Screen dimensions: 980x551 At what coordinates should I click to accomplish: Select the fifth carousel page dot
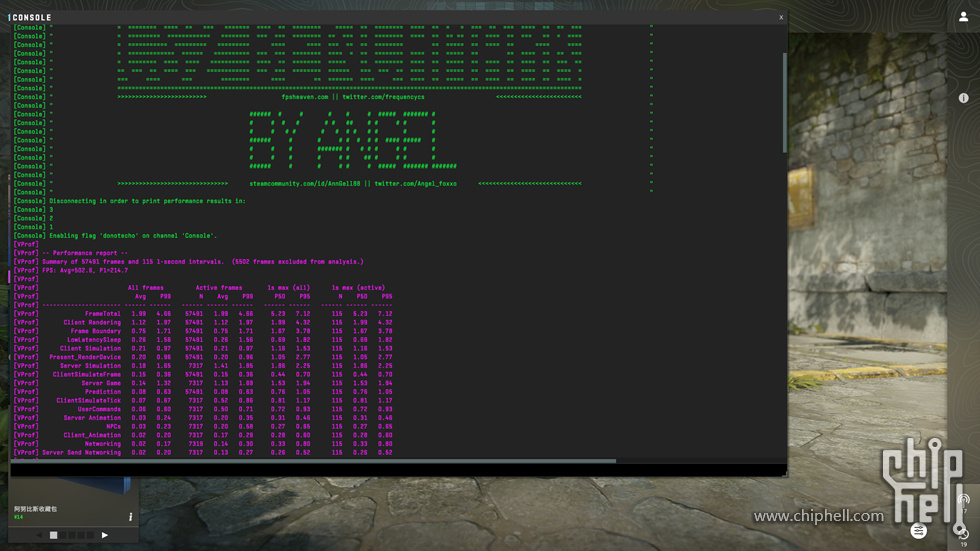point(90,535)
